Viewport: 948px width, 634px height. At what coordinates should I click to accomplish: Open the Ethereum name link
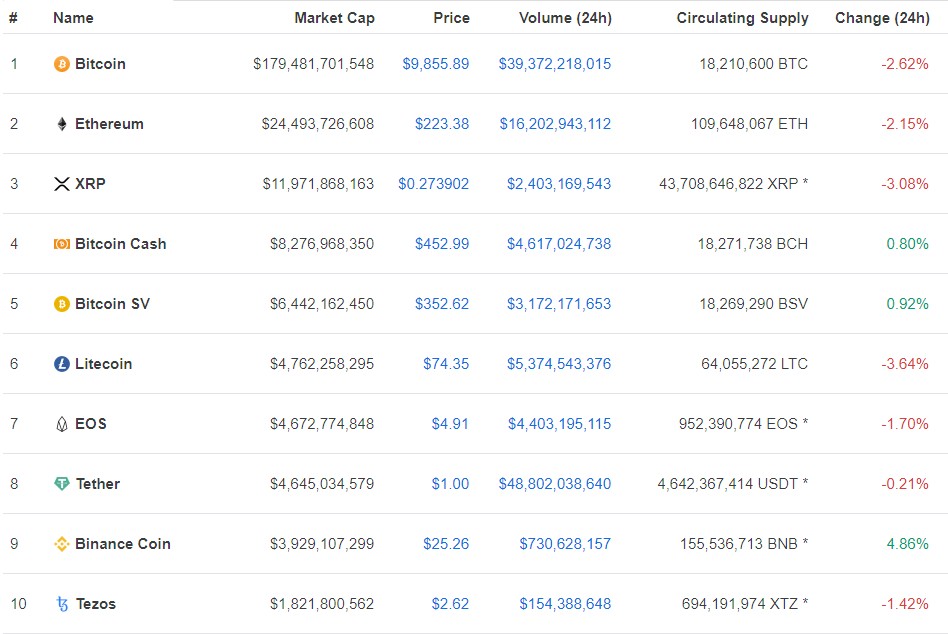109,124
